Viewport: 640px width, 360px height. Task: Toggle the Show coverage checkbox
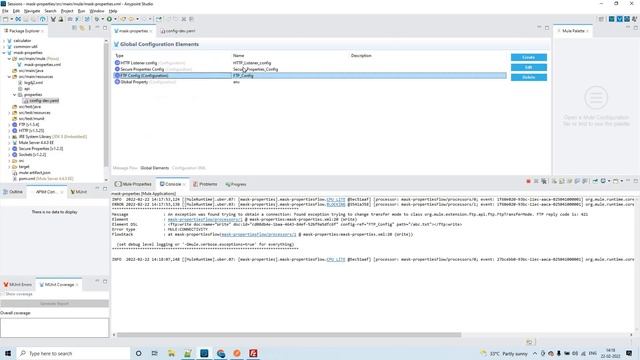[x=2, y=294]
